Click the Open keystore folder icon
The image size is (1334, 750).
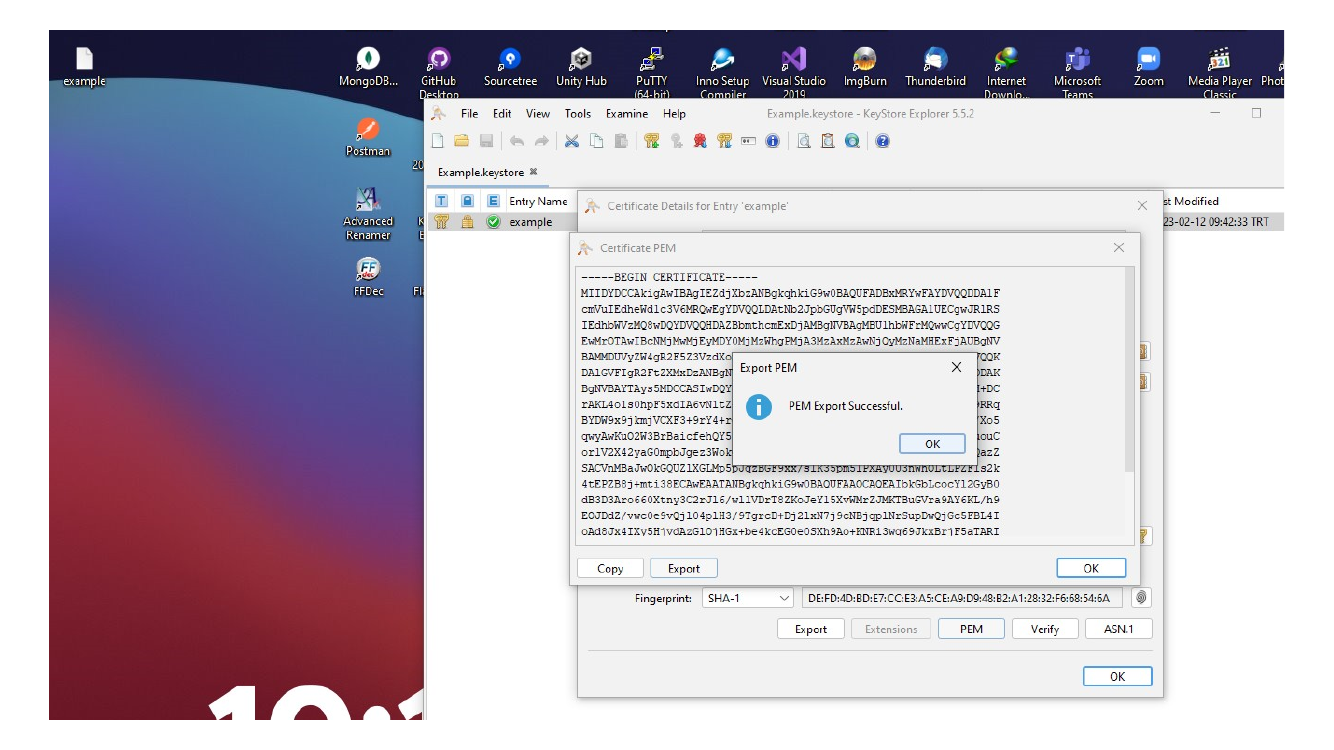461,141
